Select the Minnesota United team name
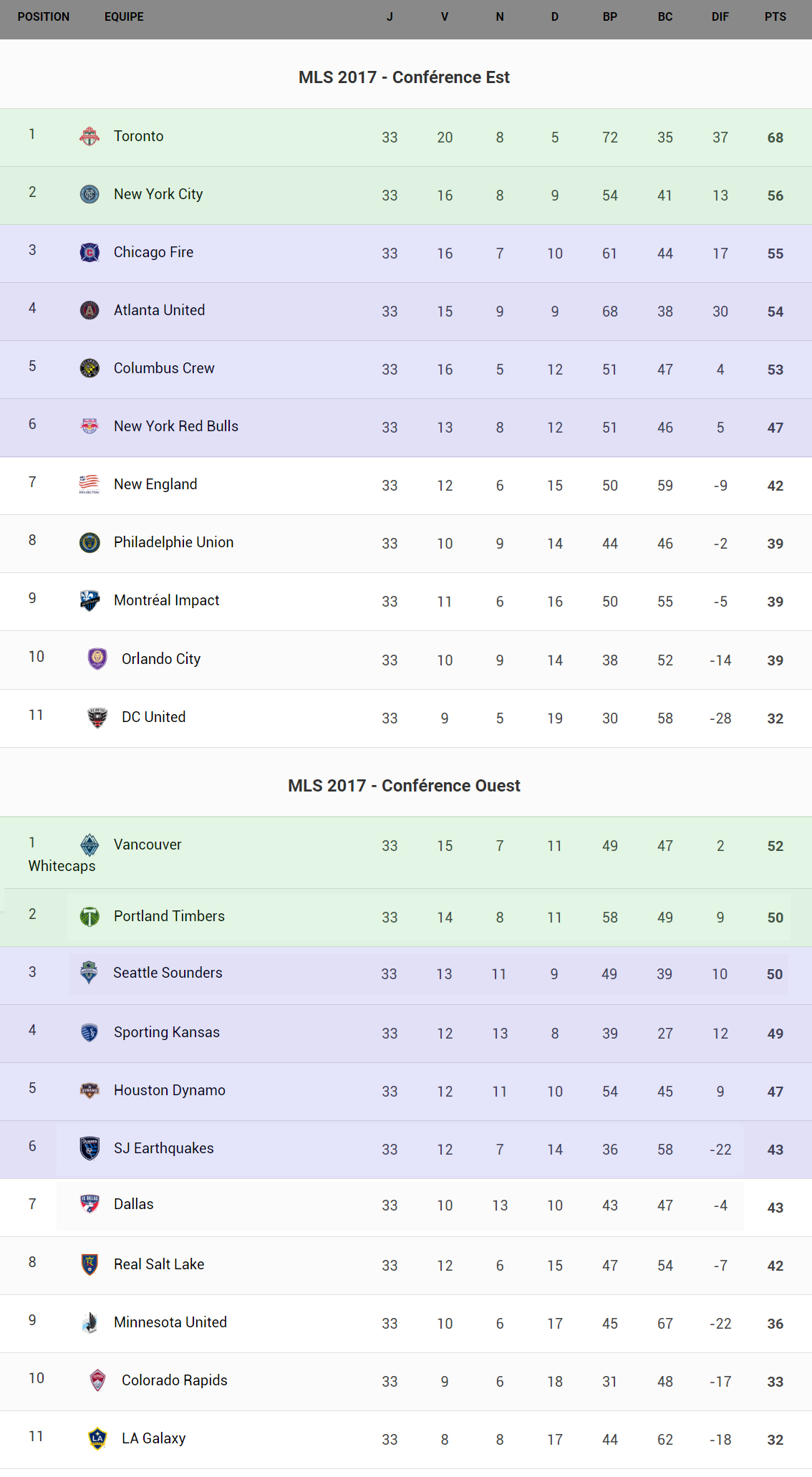This screenshot has height=1477, width=812. tap(170, 1322)
